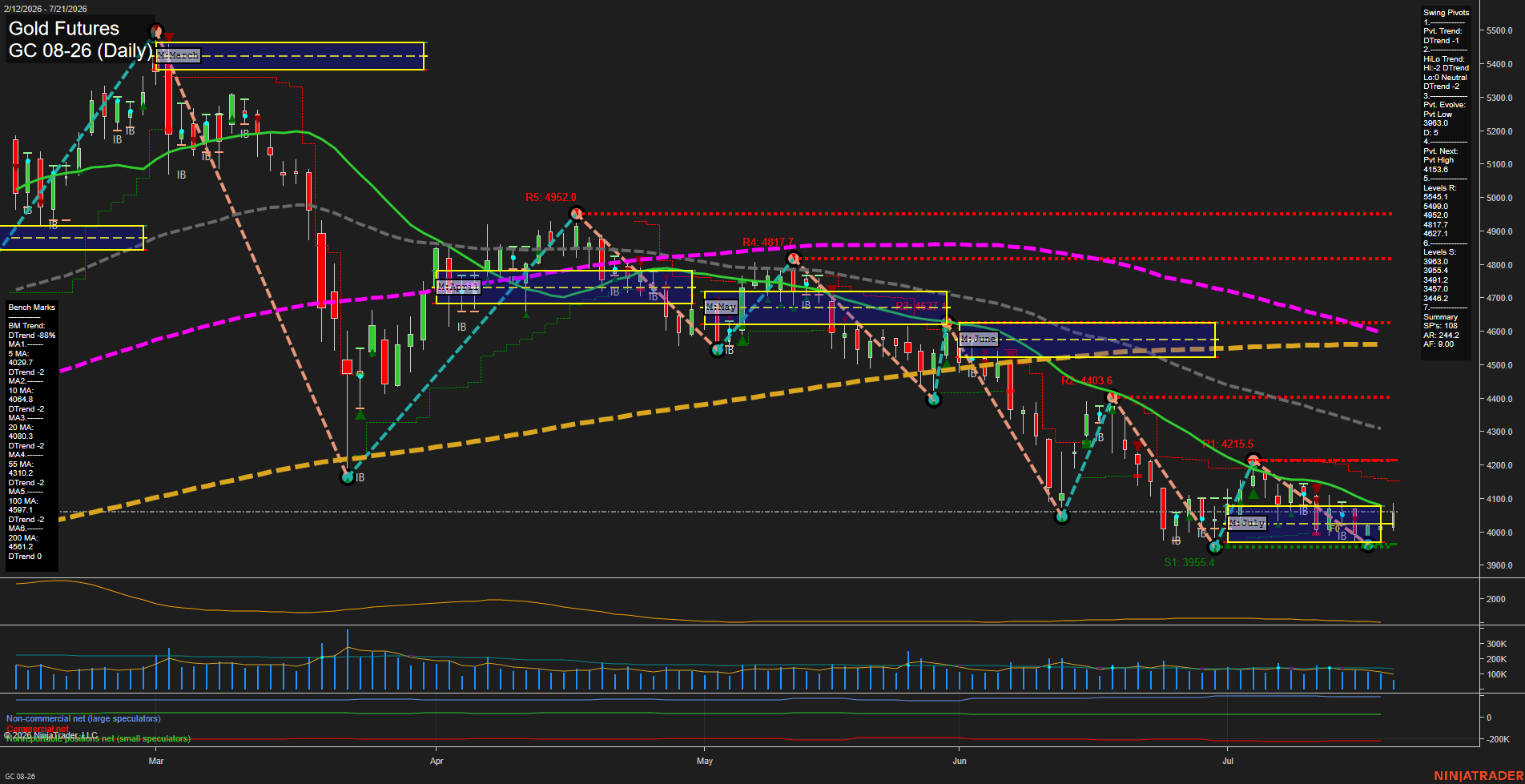Click the R4: 4817.7 resistance label
The height and width of the screenshot is (784, 1525).
[x=767, y=242]
